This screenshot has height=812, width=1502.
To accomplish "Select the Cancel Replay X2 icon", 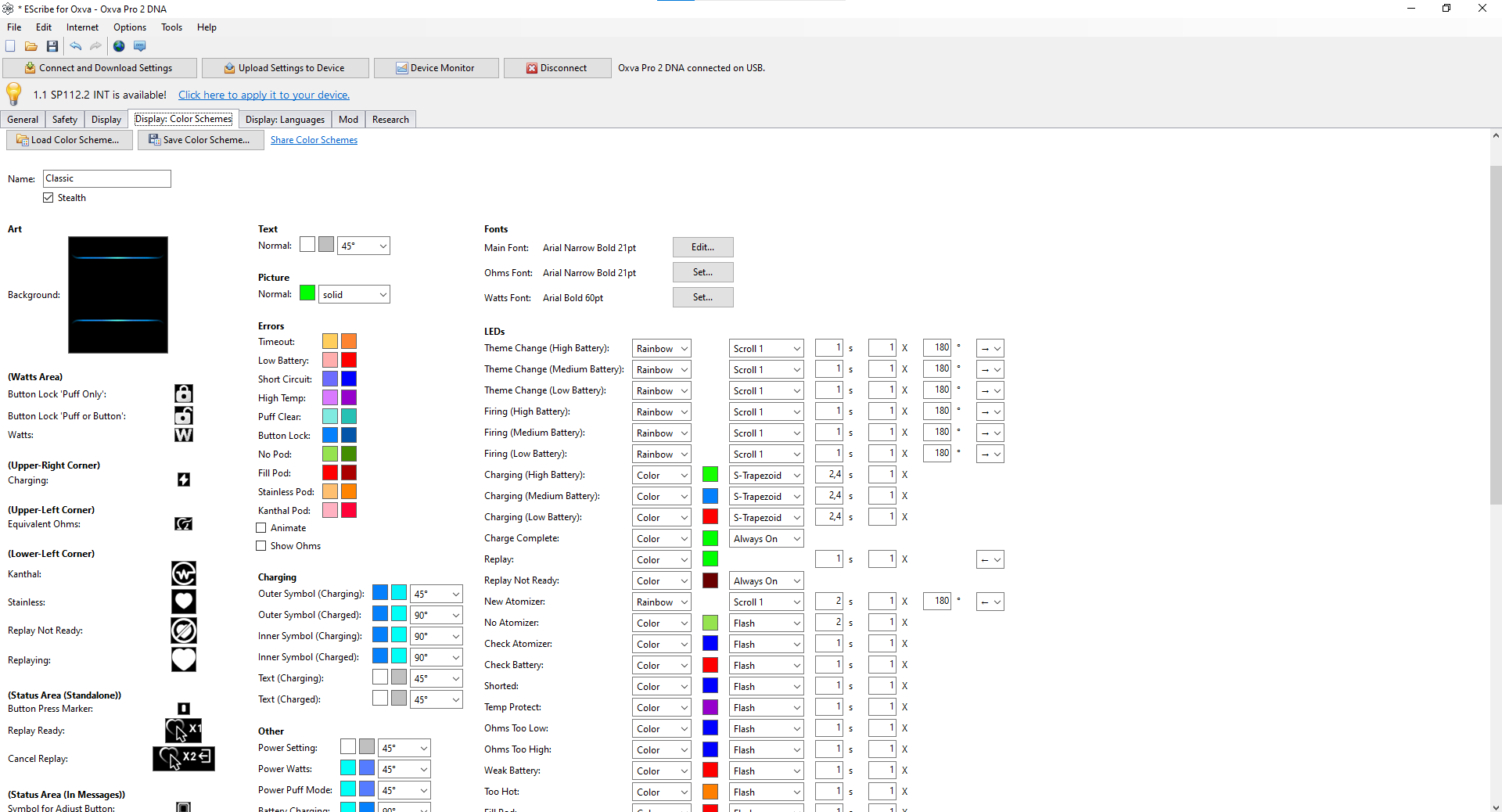I will coord(184,758).
